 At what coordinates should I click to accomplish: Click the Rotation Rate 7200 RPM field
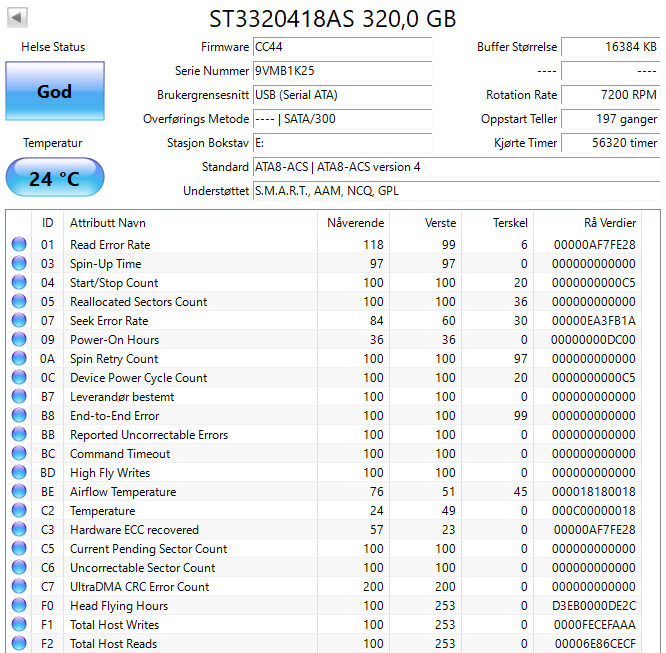click(x=610, y=95)
